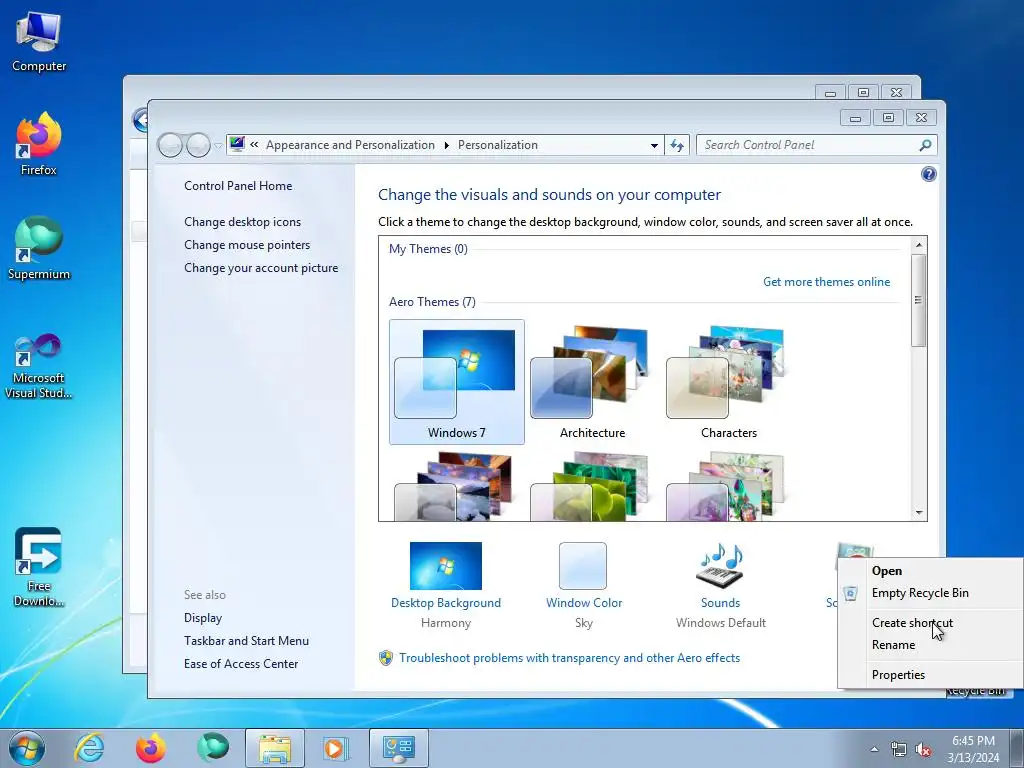
Task: Choose Rename from the context menu
Action: point(931,645)
